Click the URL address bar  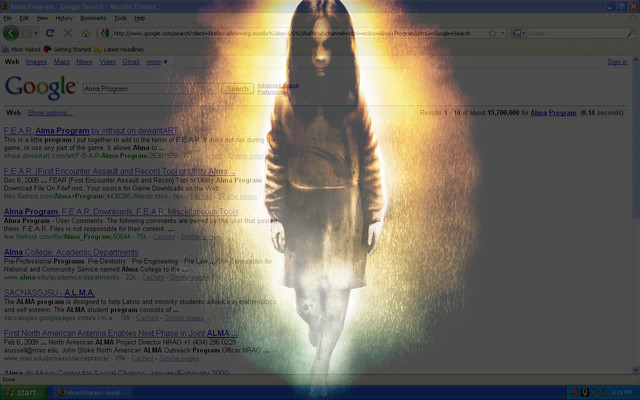(300, 33)
